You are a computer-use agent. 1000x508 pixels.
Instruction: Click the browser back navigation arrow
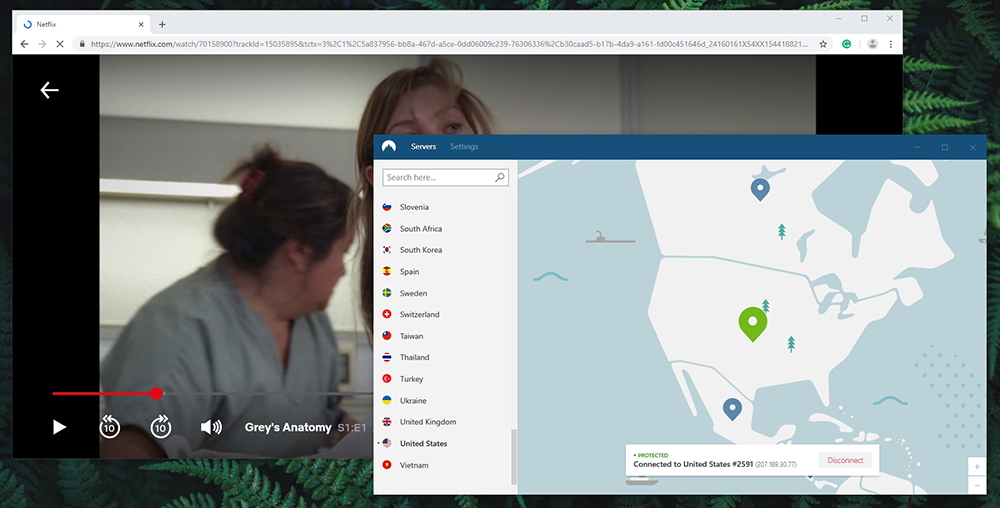[x=24, y=44]
